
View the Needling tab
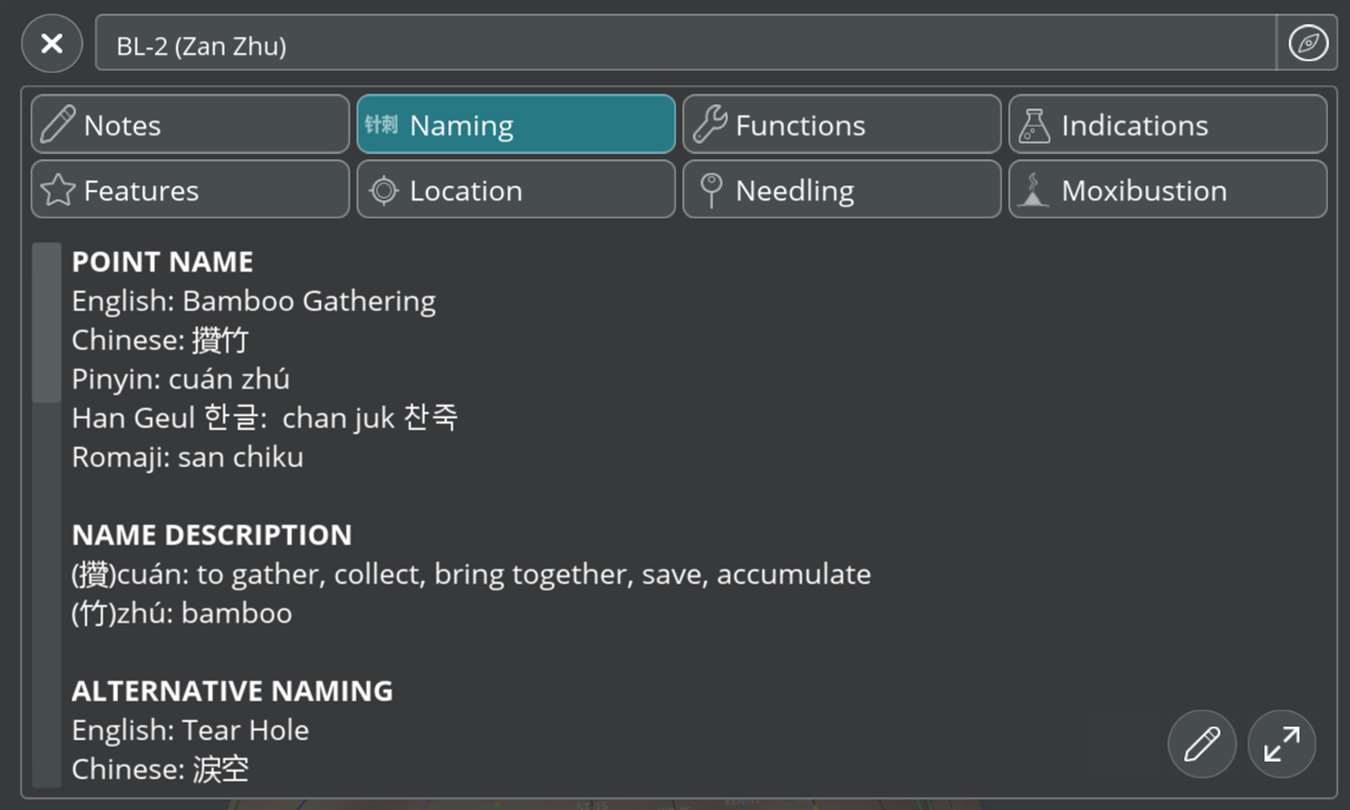click(842, 190)
